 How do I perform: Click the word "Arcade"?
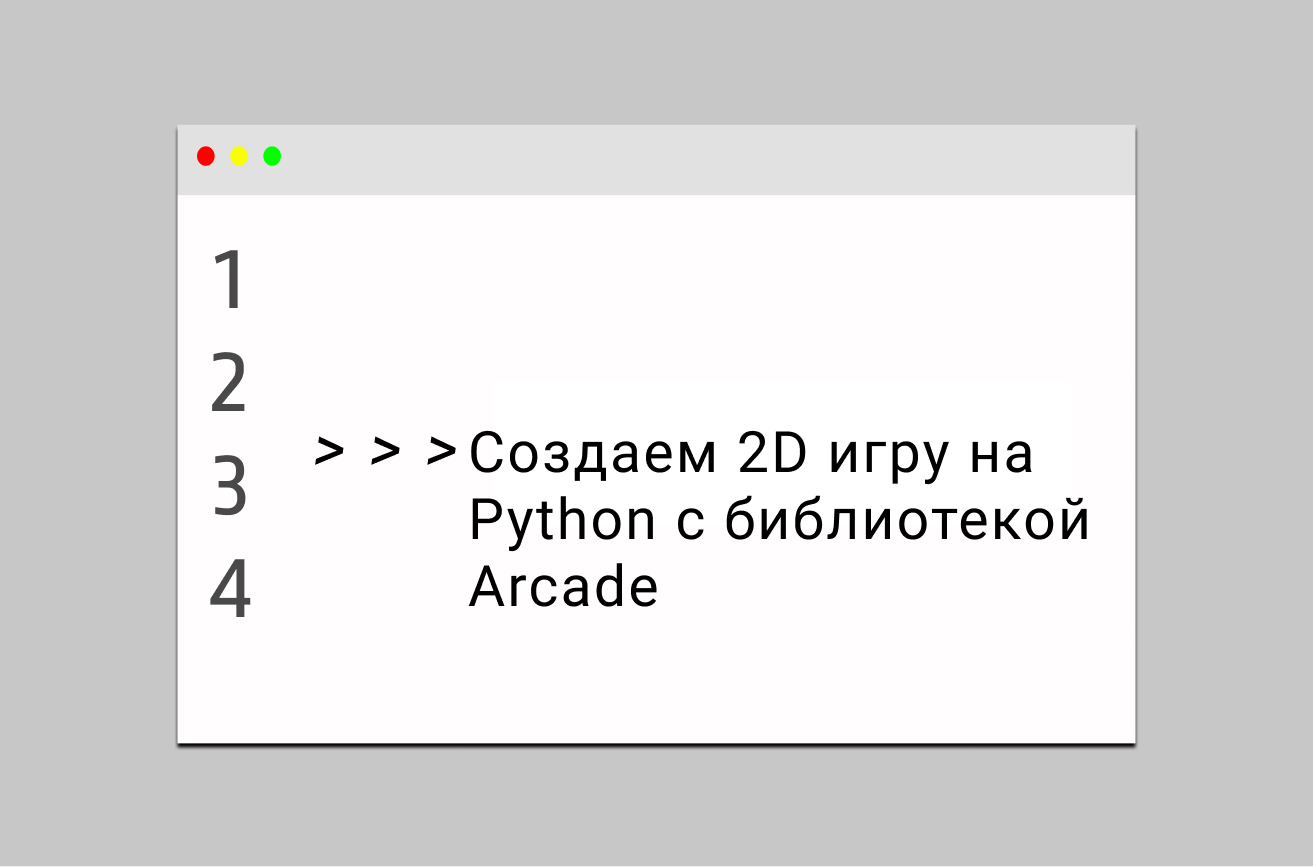tap(563, 588)
